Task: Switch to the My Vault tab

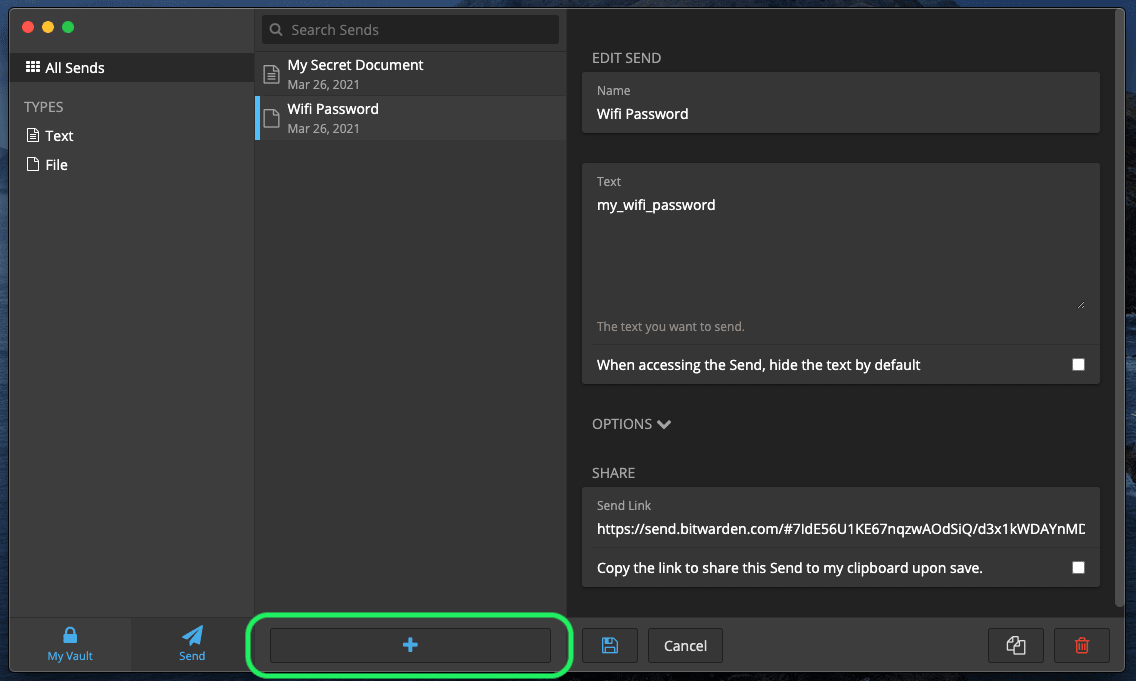Action: 70,645
